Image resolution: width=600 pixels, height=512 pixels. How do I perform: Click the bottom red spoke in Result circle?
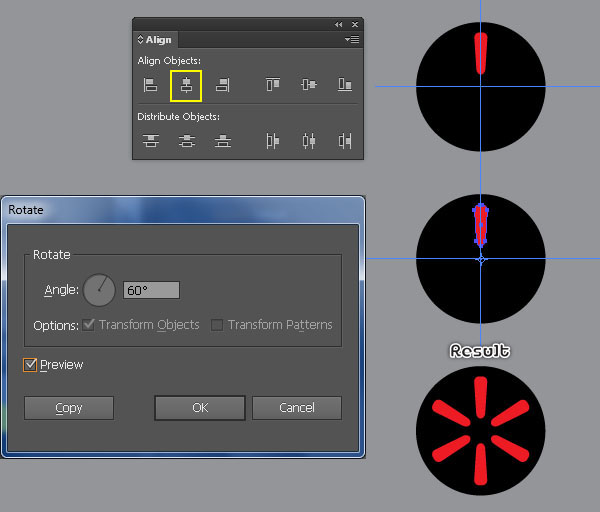pos(481,464)
